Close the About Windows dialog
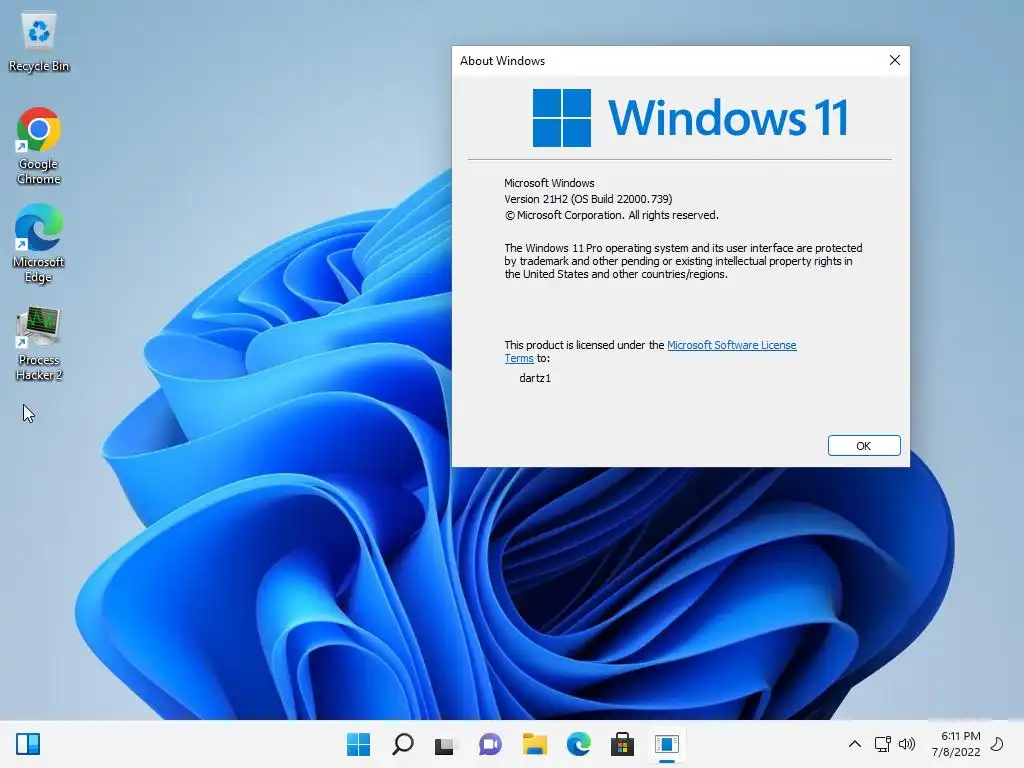Viewport: 1024px width, 768px height. [x=895, y=60]
